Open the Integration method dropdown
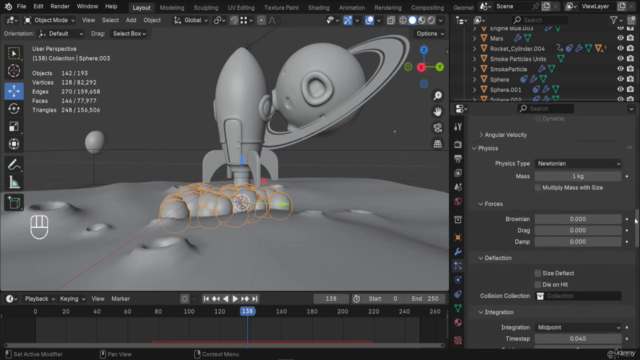This screenshot has width=640, height=360. [x=578, y=327]
